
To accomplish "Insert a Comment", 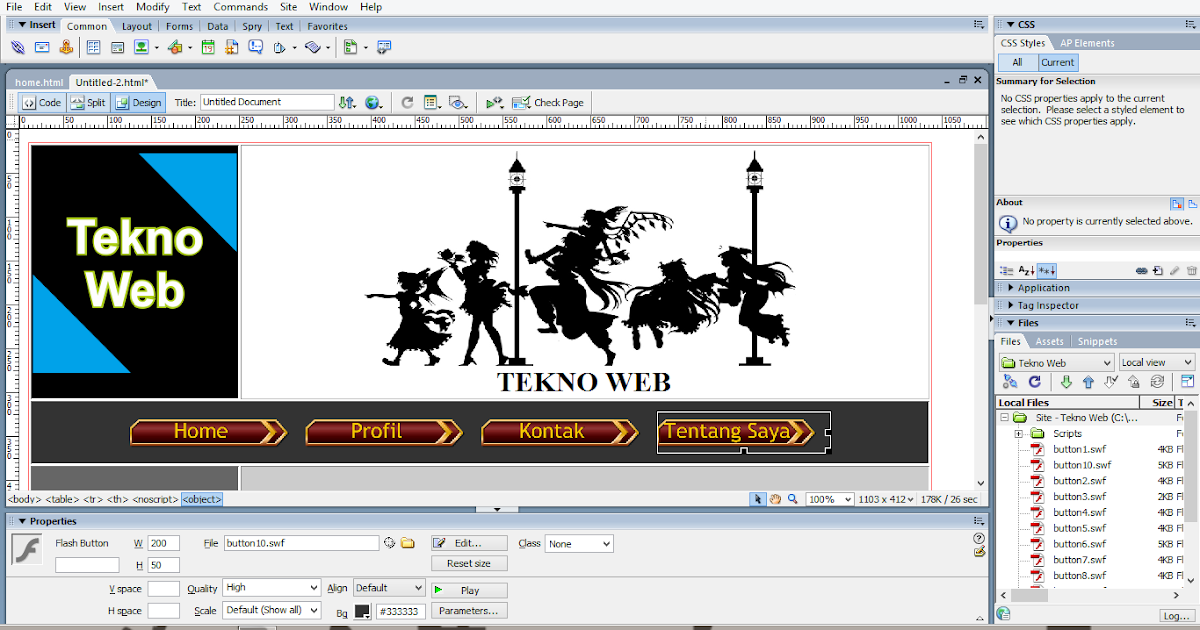I will pyautogui.click(x=256, y=47).
